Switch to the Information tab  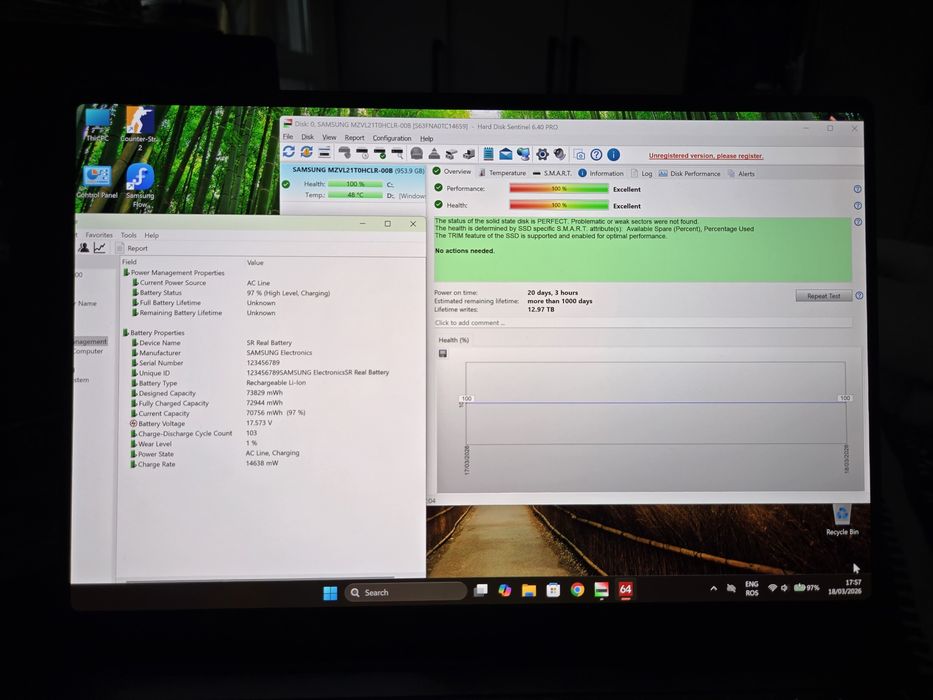point(601,173)
